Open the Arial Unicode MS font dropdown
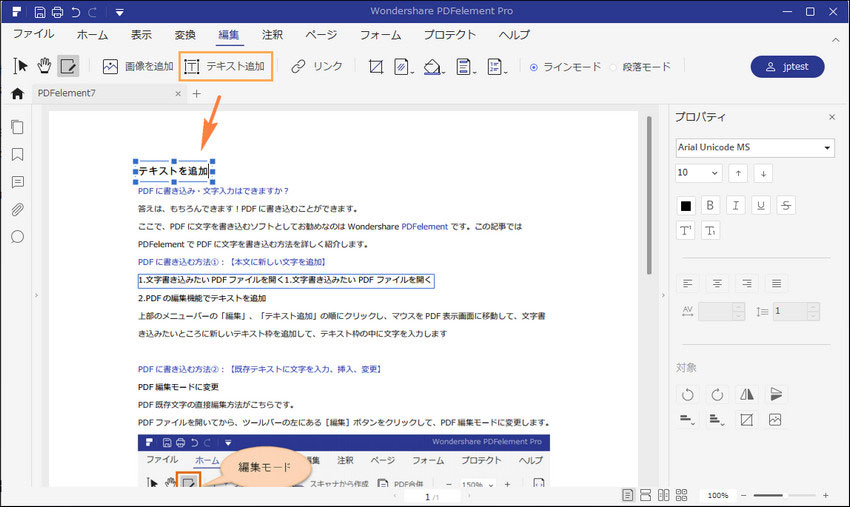The height and width of the screenshot is (507, 850). 755,147
